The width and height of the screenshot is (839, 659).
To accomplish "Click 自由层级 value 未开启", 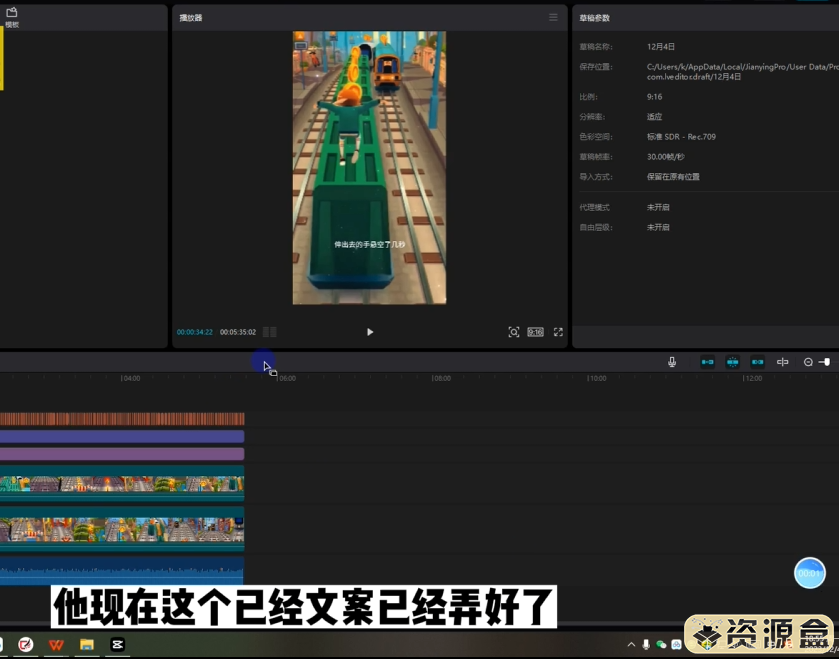I will (658, 227).
